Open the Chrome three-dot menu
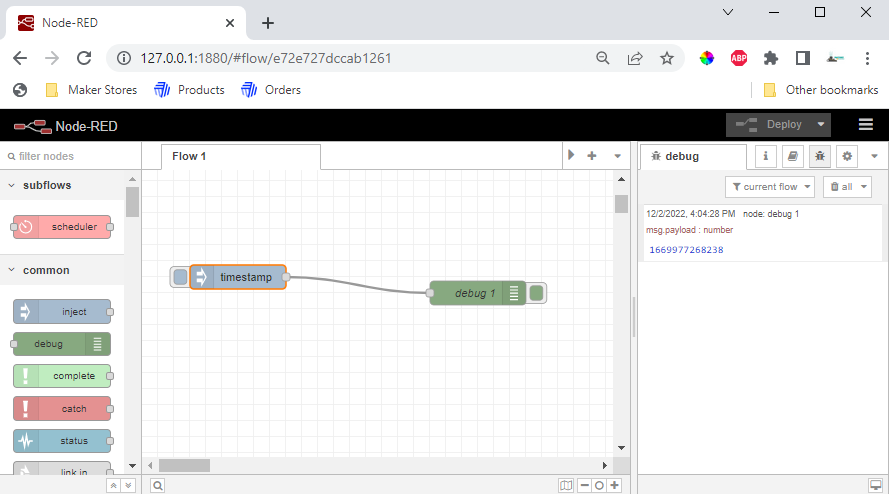 867,58
